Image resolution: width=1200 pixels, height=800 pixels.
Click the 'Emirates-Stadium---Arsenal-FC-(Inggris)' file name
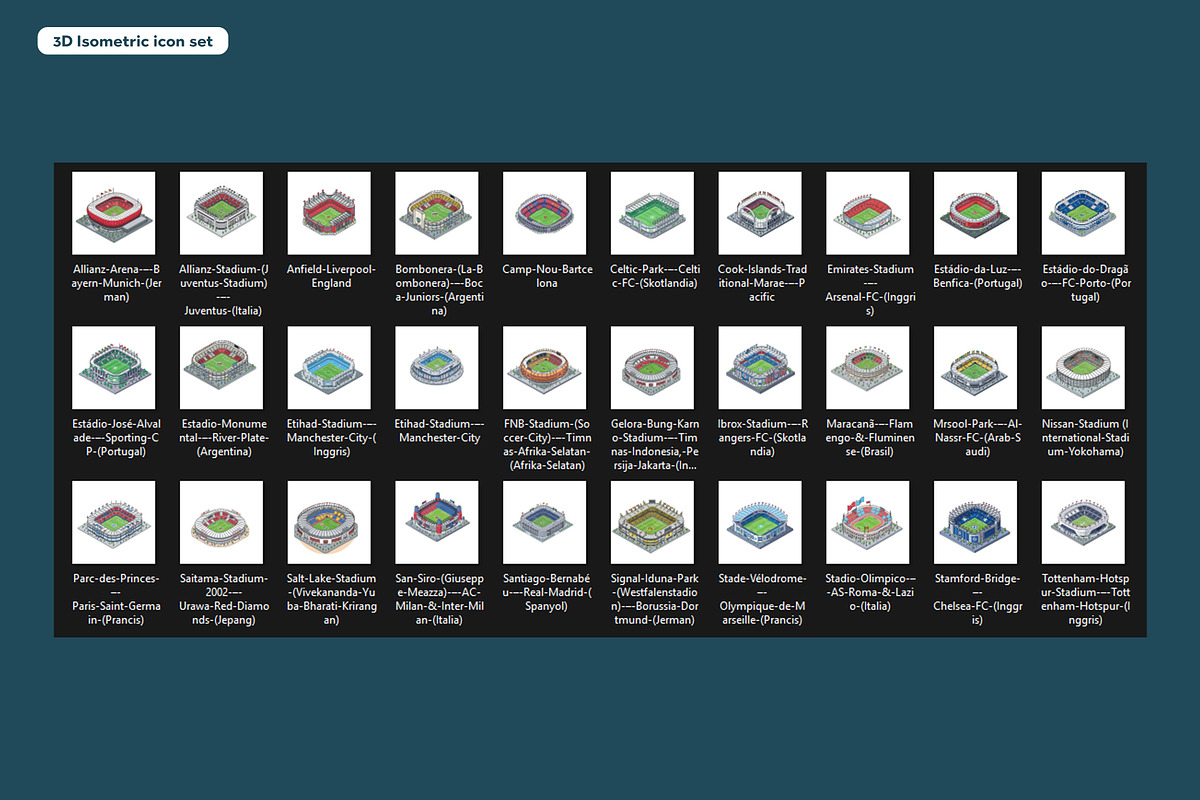(x=868, y=290)
